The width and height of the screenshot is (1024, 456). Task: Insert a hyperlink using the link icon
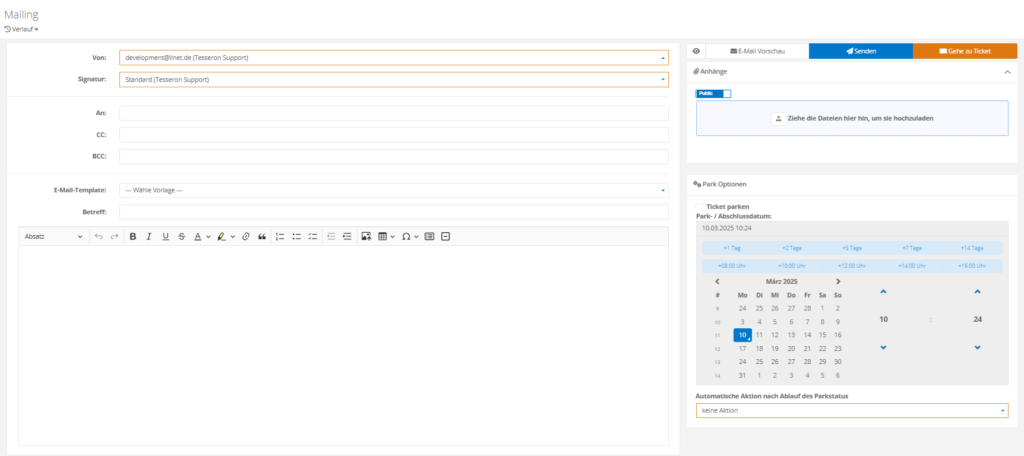(x=246, y=237)
